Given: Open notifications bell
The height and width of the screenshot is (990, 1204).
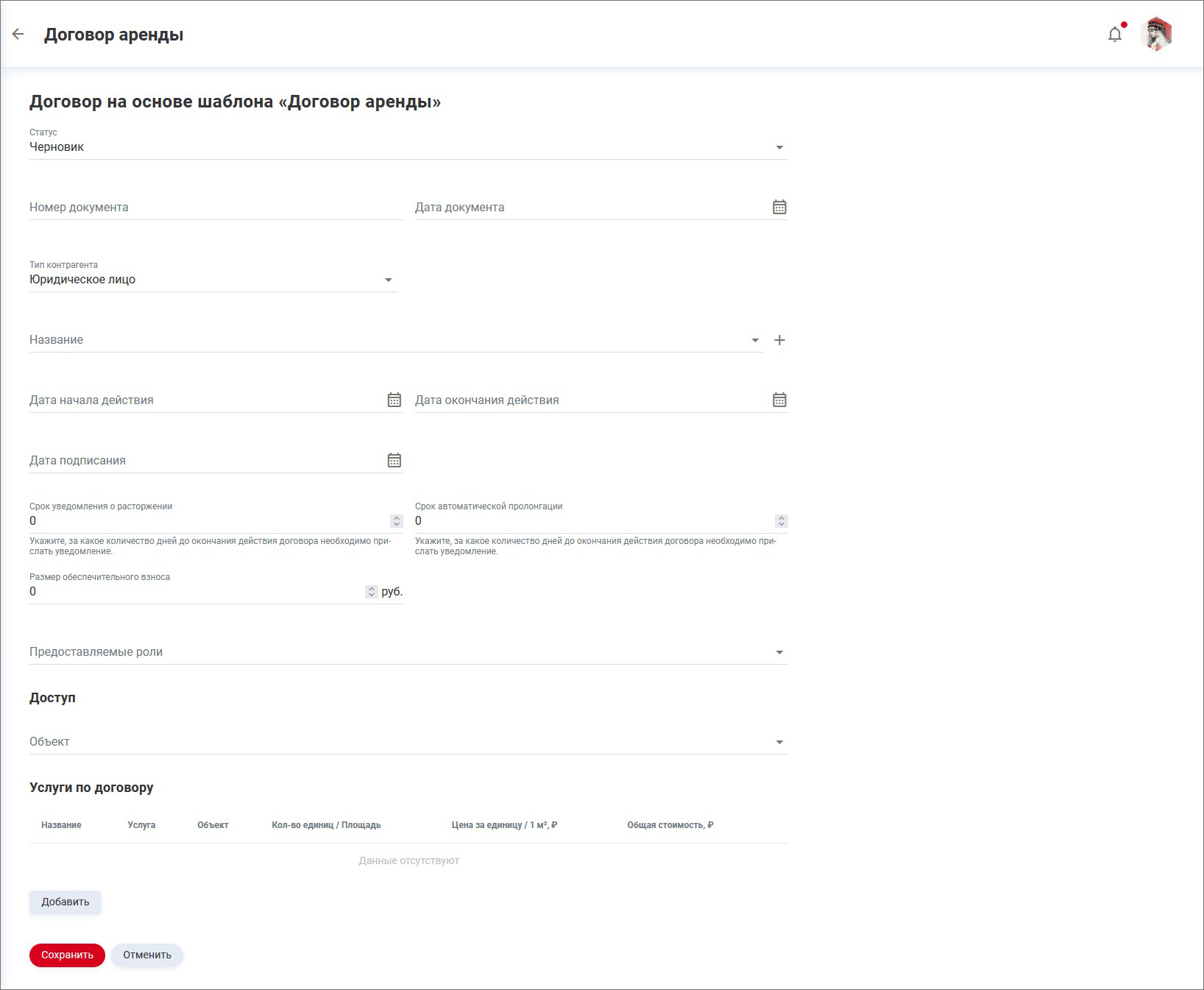Looking at the screenshot, I should point(1115,35).
